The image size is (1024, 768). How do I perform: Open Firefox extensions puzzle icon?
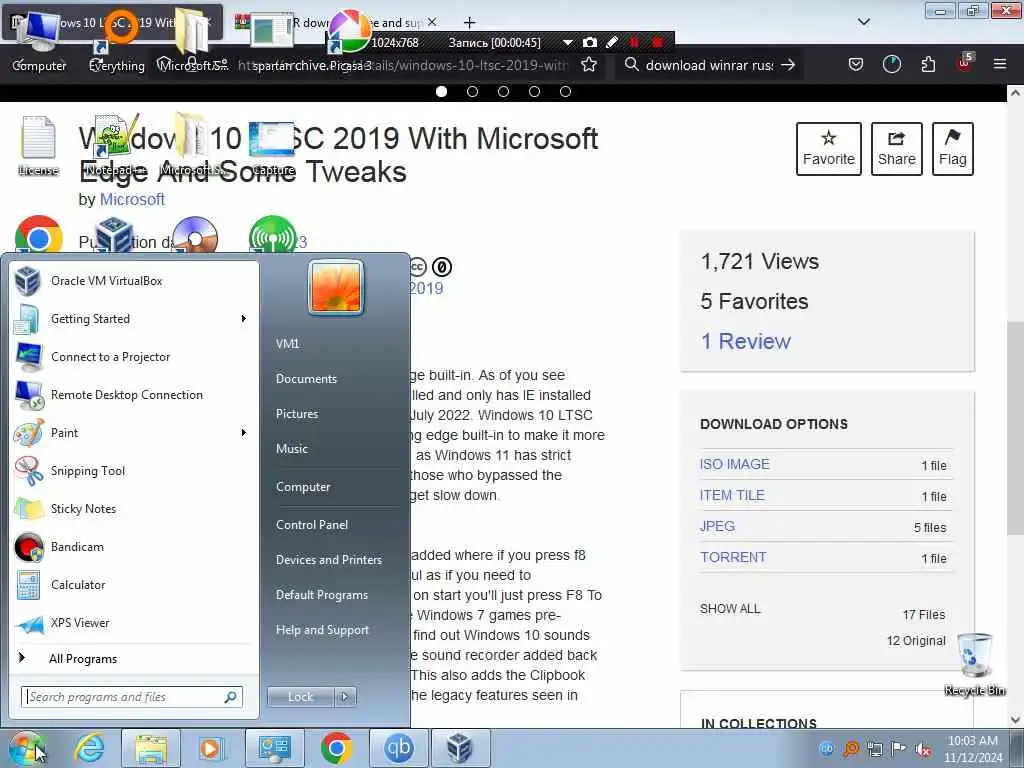(928, 64)
